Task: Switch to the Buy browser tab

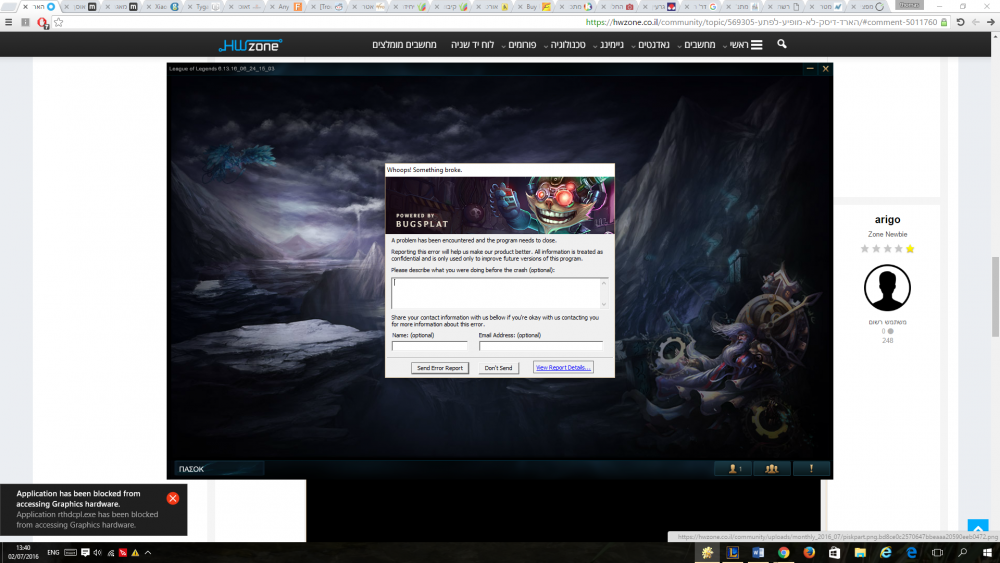Action: click(x=534, y=6)
